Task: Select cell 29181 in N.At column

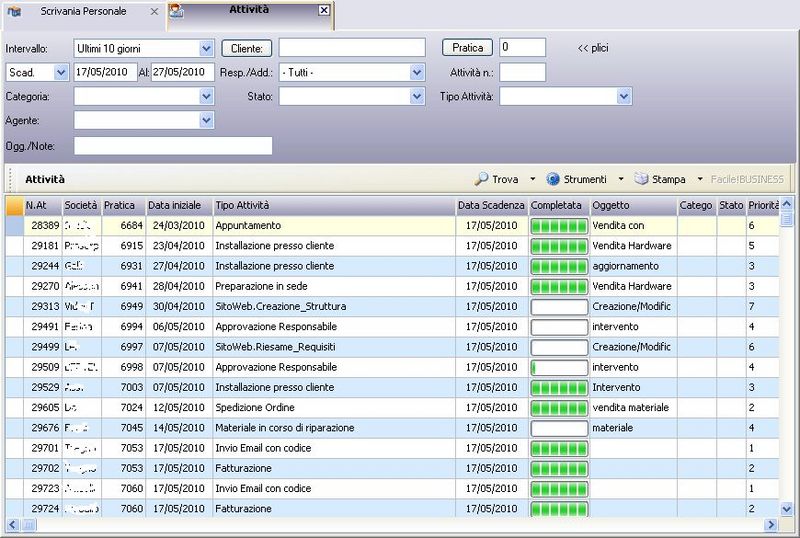Action: pyautogui.click(x=43, y=246)
